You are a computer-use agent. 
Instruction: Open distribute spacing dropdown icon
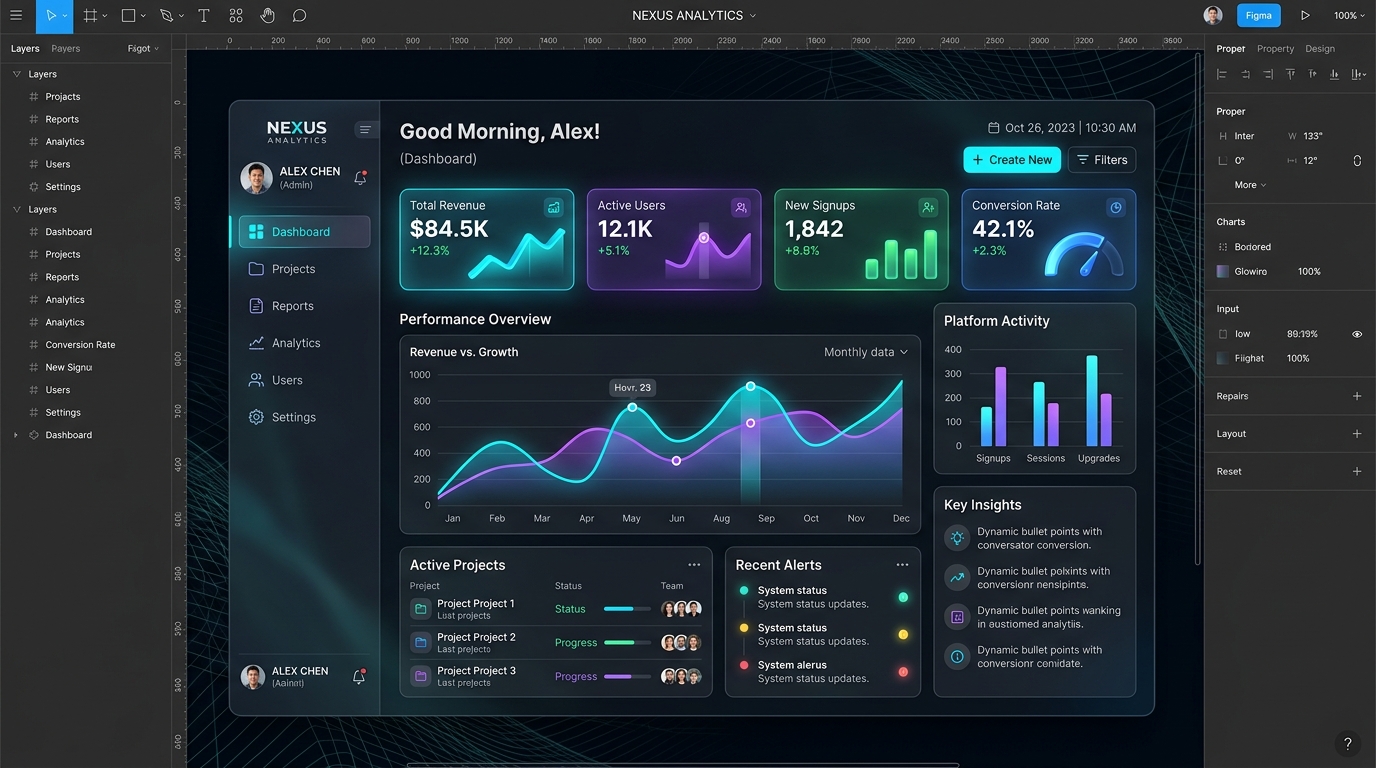point(1358,74)
